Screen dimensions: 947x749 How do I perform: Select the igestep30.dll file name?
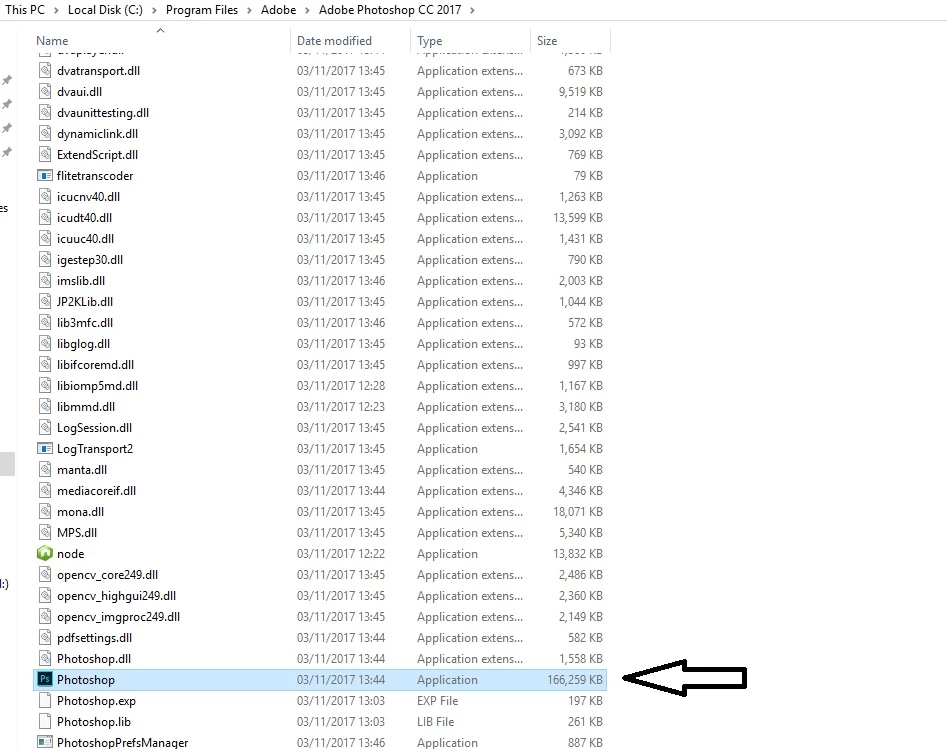click(x=89, y=260)
